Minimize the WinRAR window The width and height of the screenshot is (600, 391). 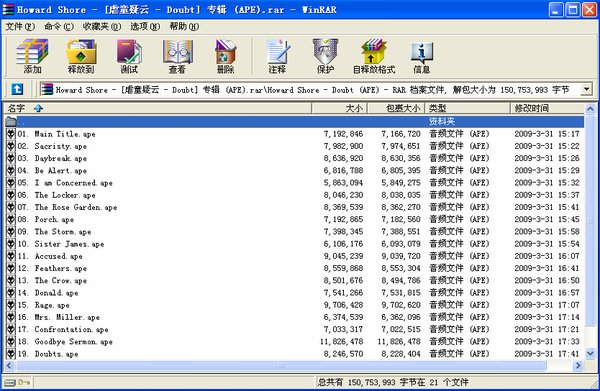click(556, 10)
